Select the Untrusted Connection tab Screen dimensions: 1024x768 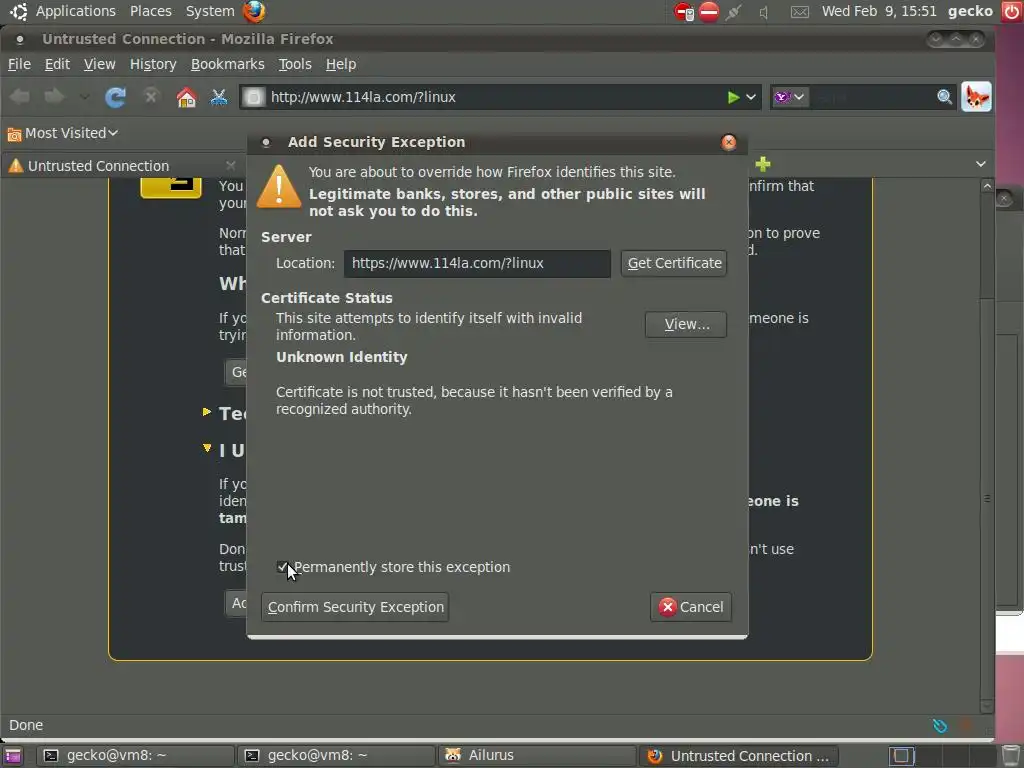point(121,165)
